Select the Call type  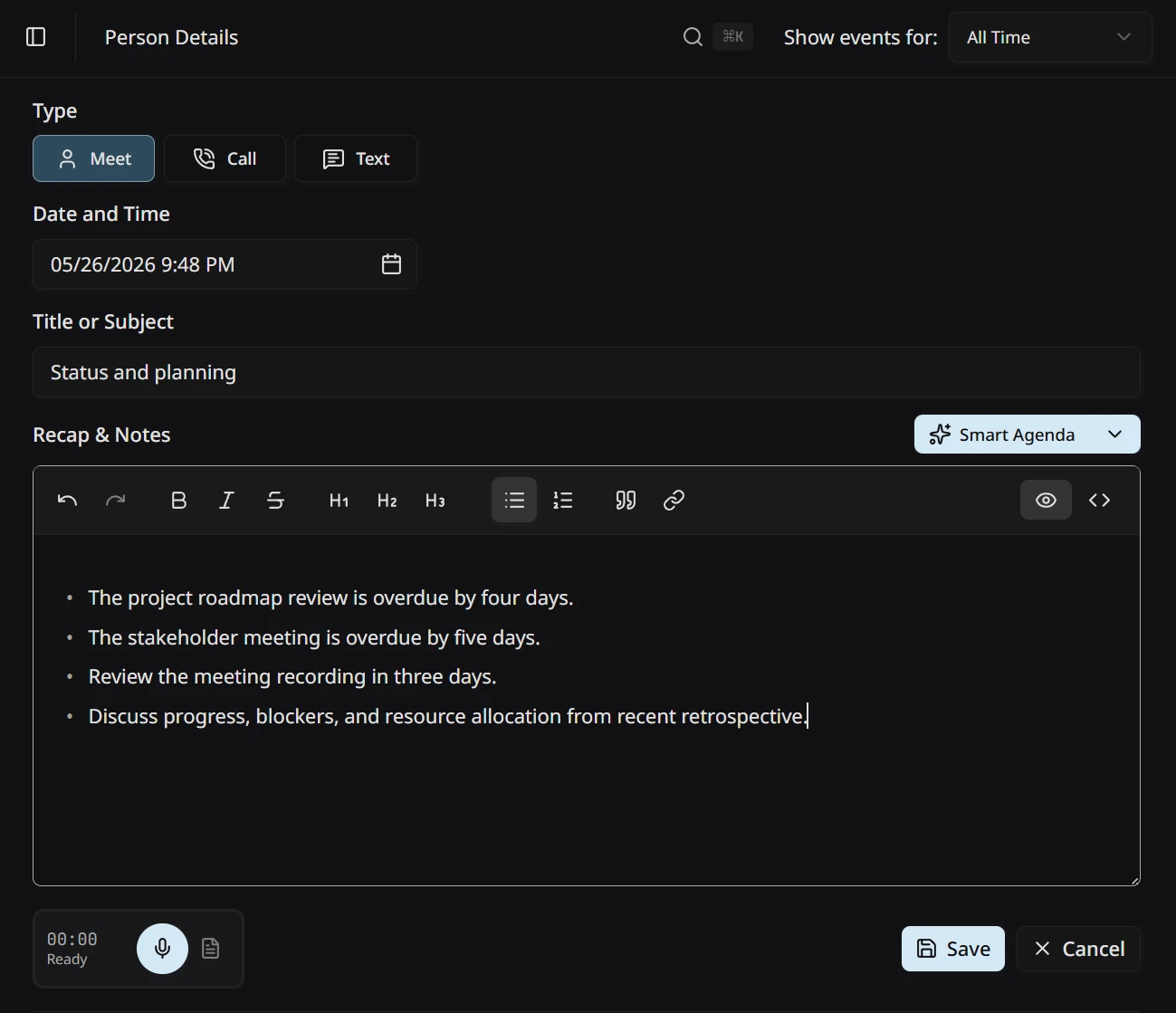tap(225, 158)
